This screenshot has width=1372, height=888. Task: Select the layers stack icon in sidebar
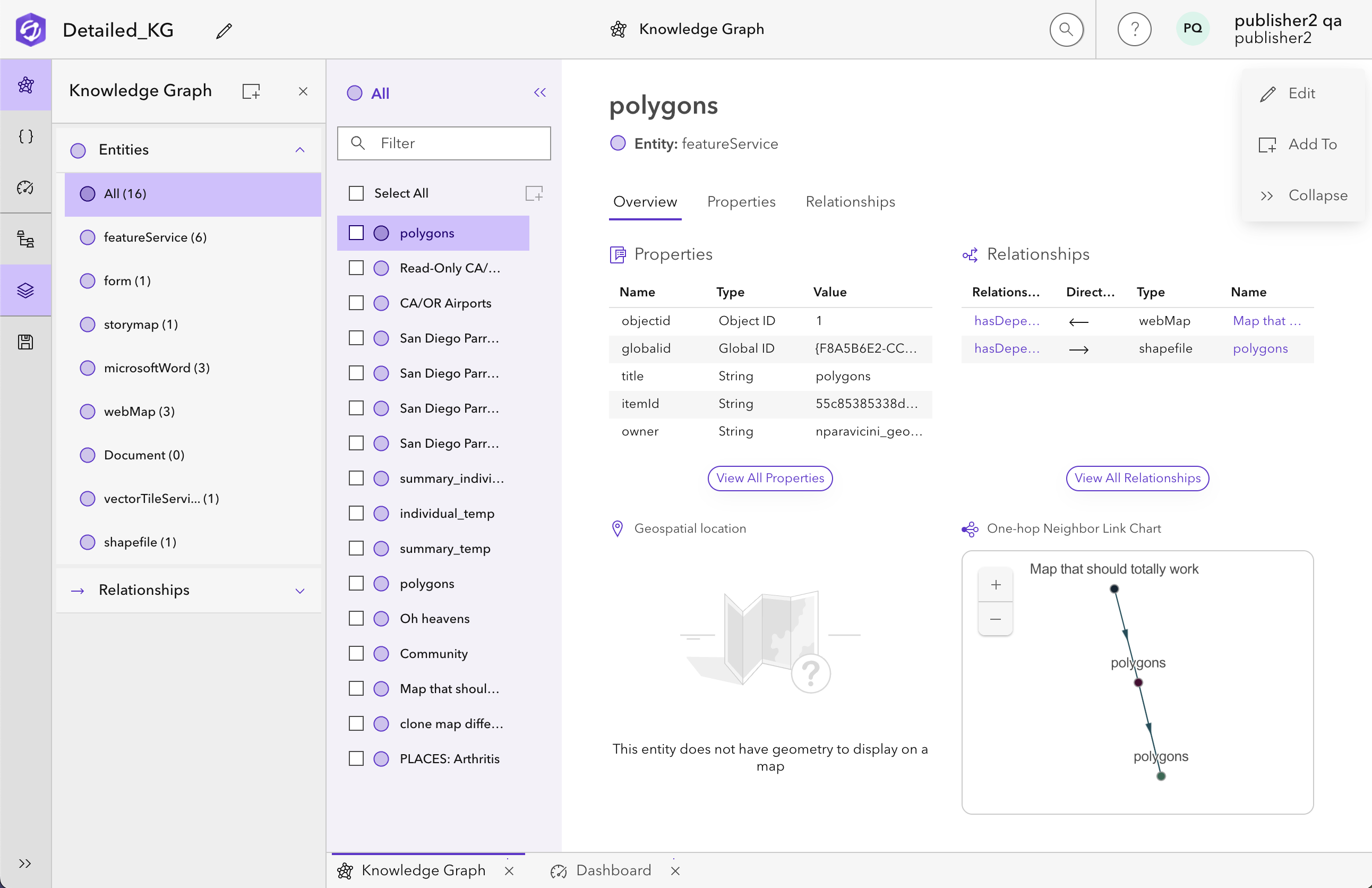(25, 290)
